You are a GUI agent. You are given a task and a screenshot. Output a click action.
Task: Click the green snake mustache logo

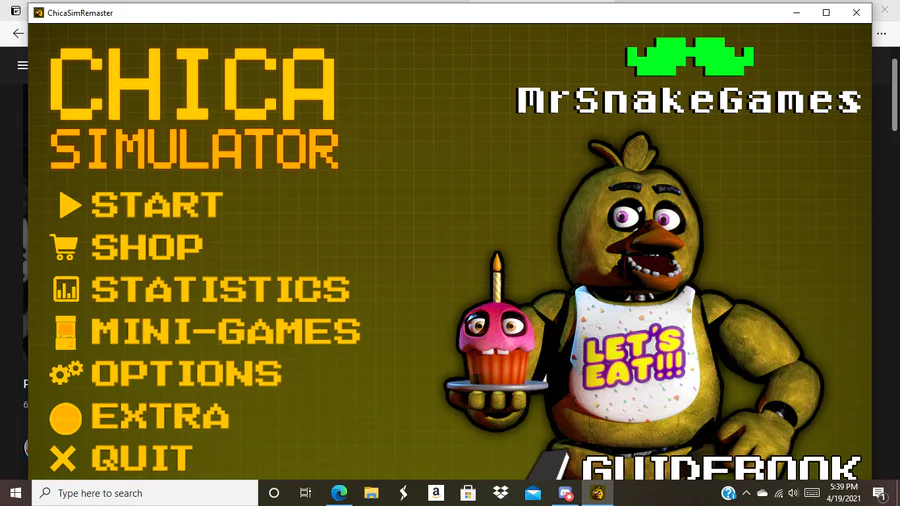690,57
